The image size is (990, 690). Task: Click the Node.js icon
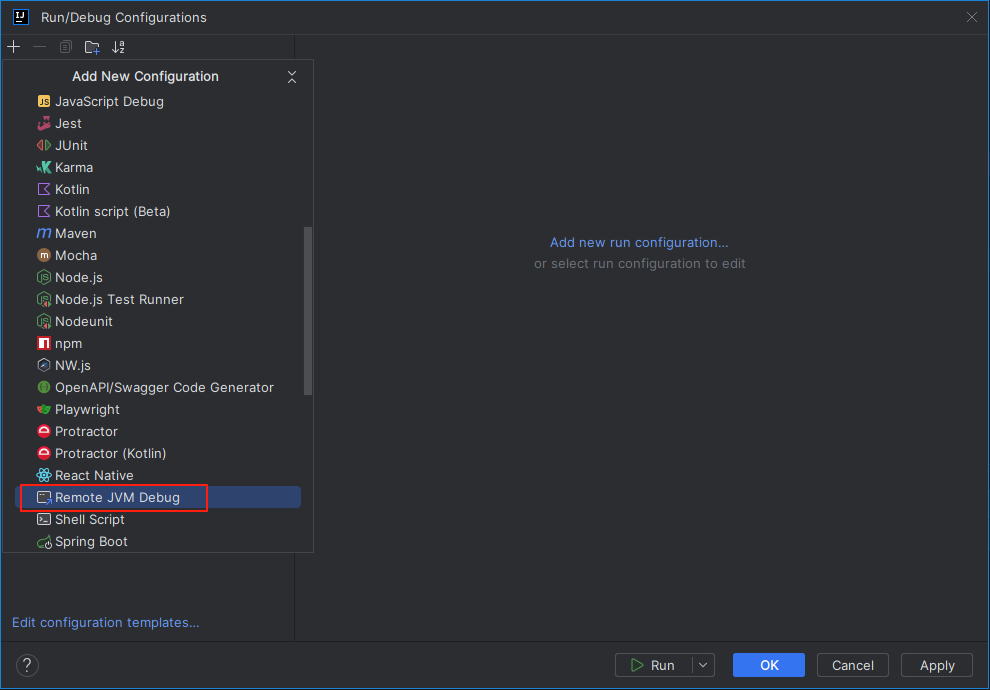[x=44, y=277]
